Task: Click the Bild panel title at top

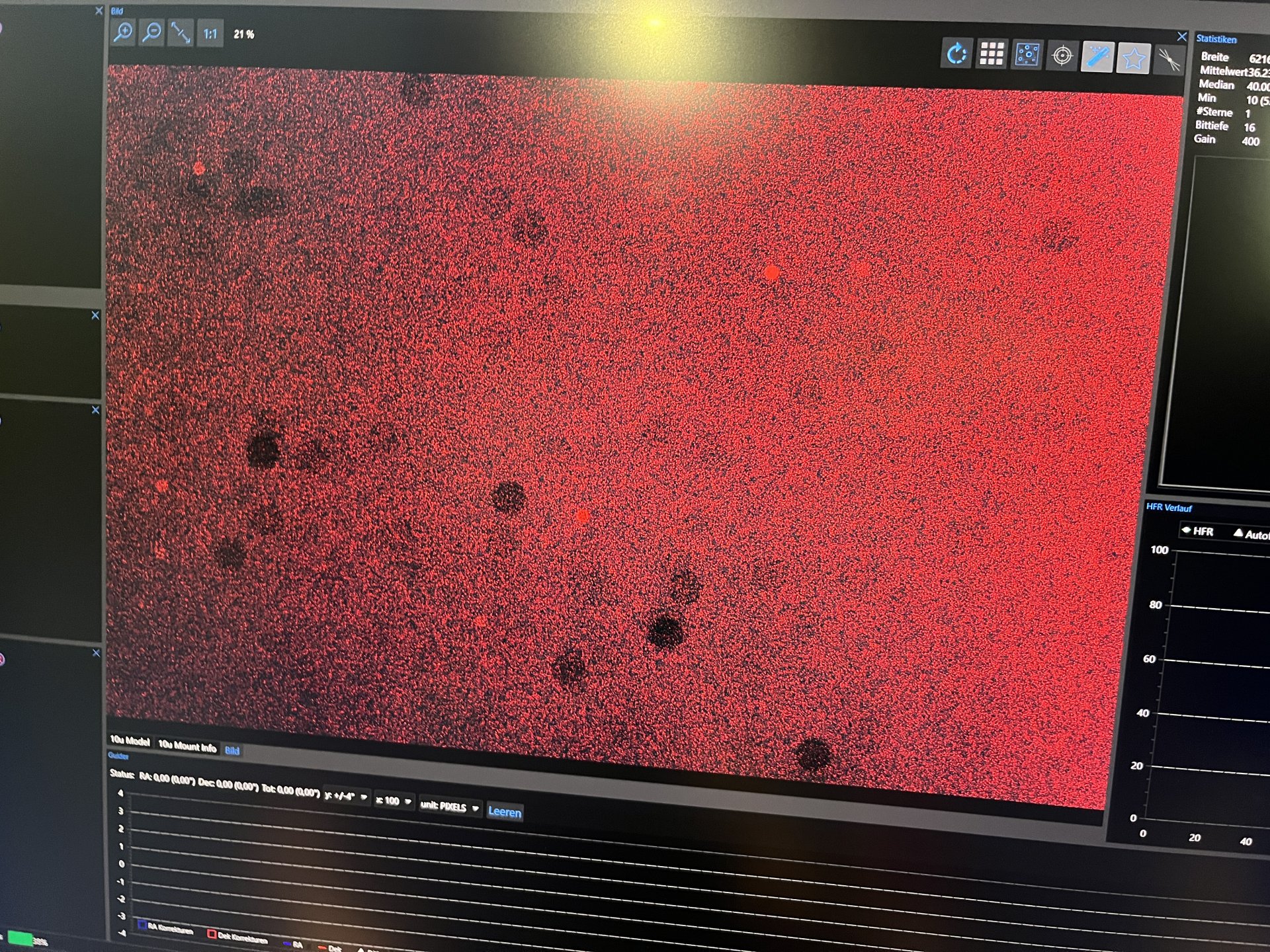Action: click(117, 11)
